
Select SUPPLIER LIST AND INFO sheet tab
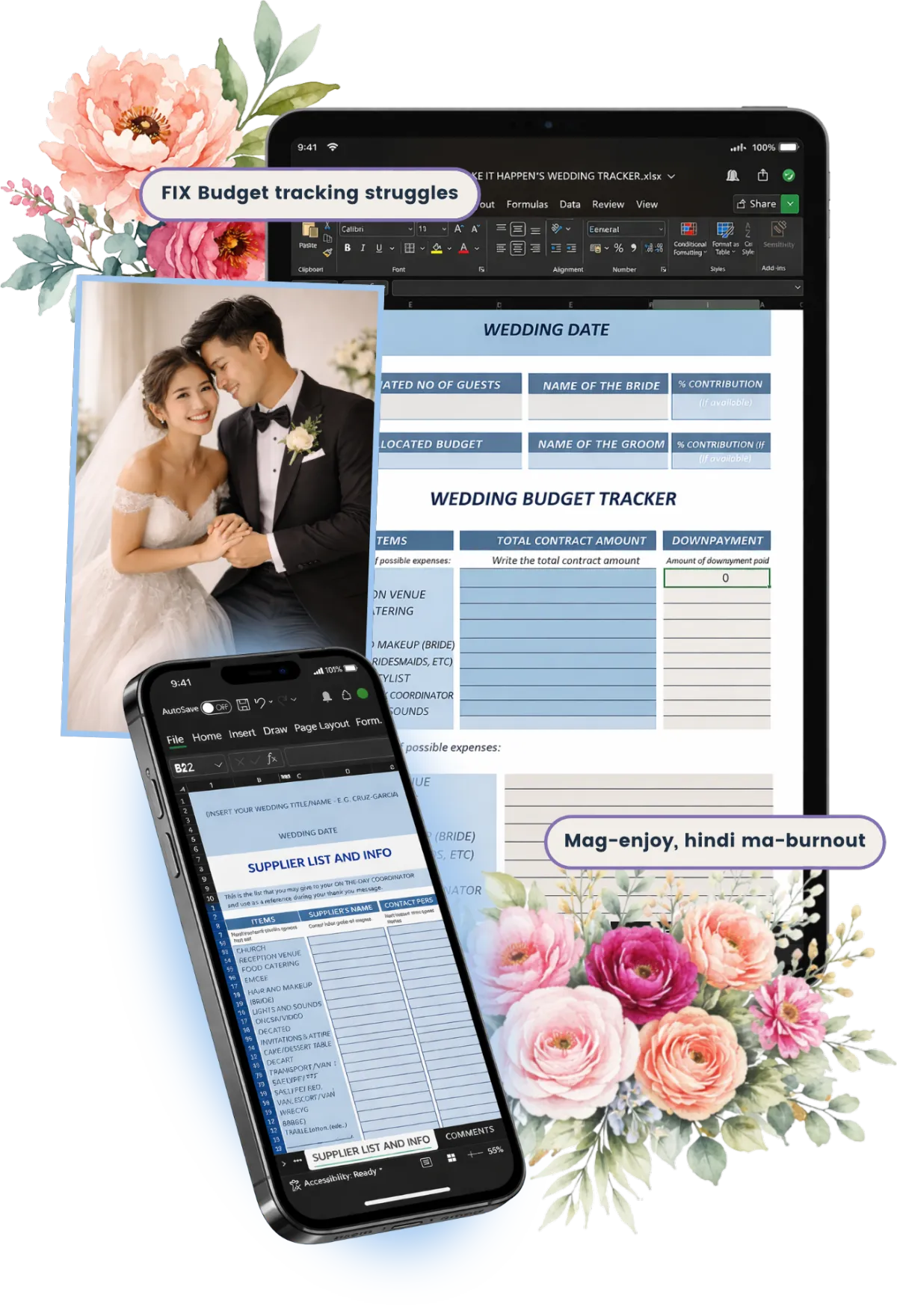pos(371,1149)
